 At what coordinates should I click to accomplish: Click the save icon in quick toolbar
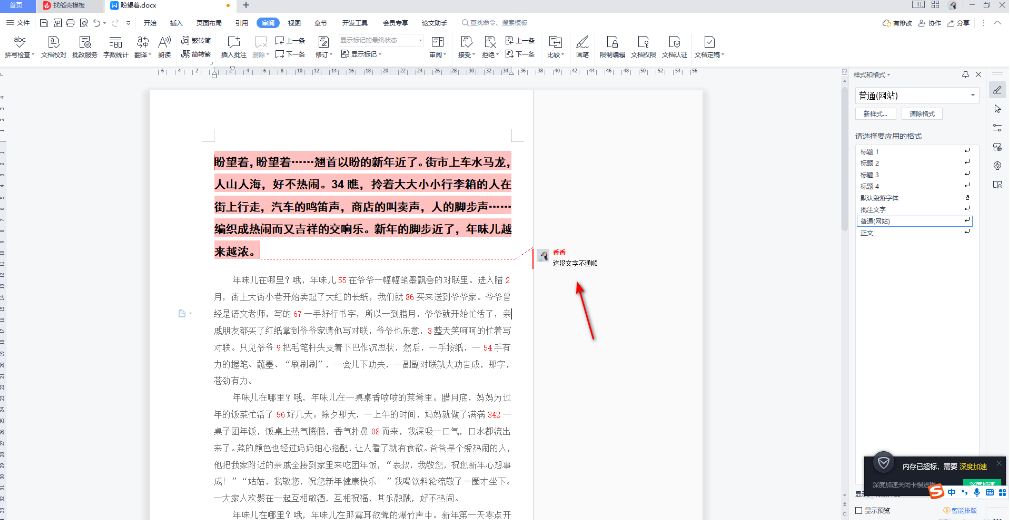coord(44,23)
